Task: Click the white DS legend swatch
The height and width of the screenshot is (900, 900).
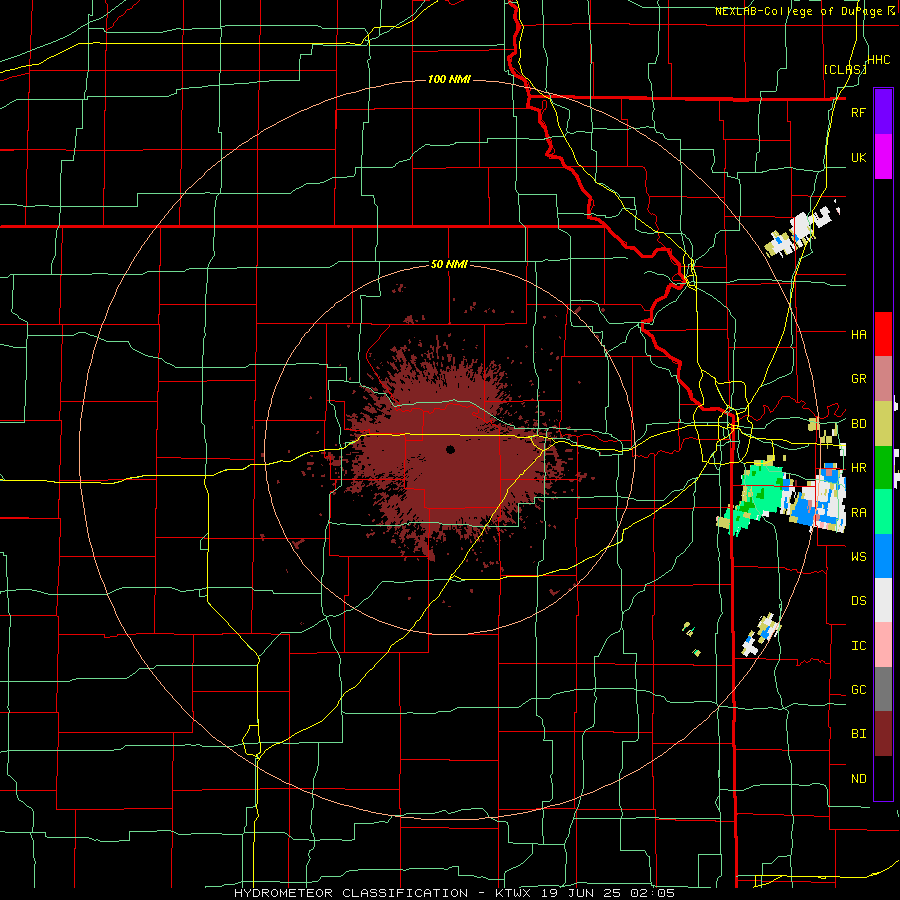Action: (883, 600)
